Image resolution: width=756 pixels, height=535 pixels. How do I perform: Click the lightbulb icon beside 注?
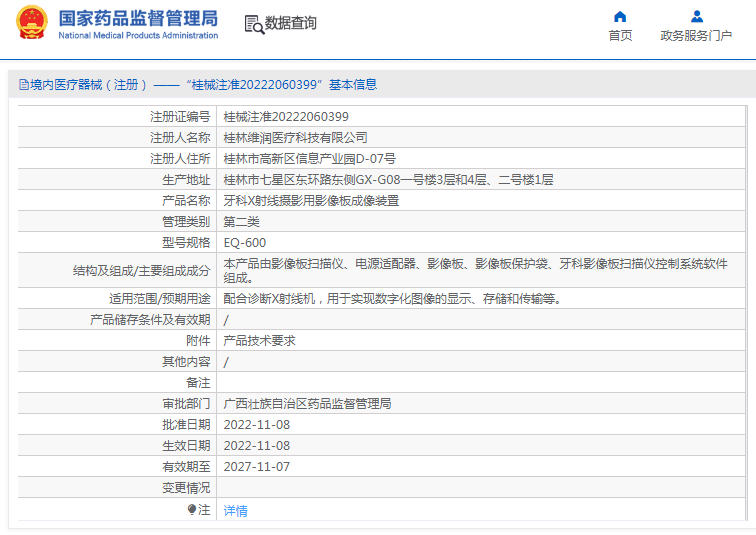point(192,509)
